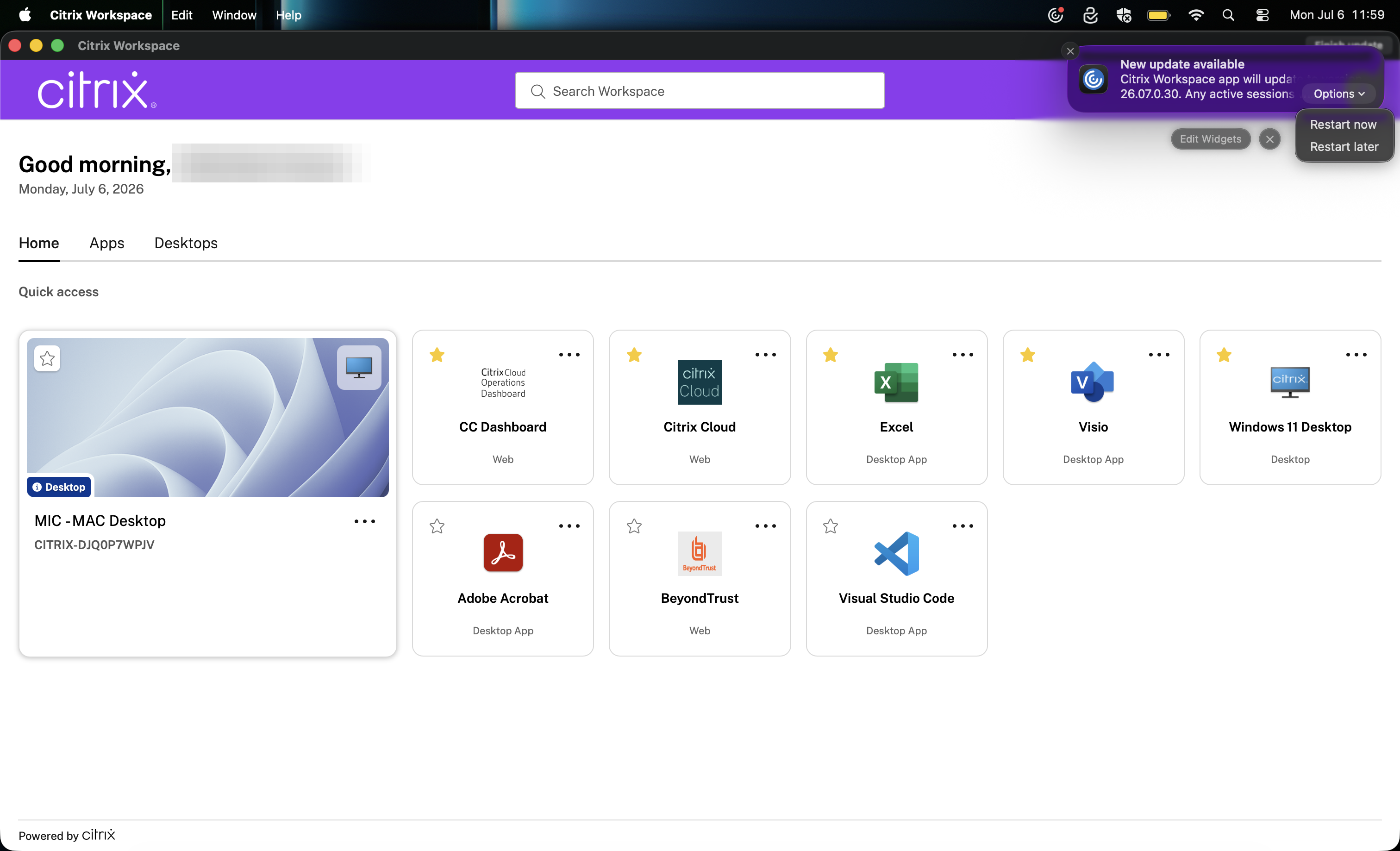Image resolution: width=1400 pixels, height=851 pixels.
Task: Launch Citrix Cloud from its icon
Action: point(700,382)
